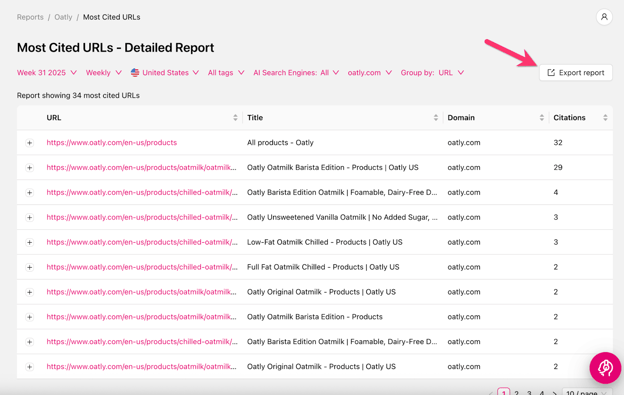Go to Oatly breadcrumb

pos(63,17)
